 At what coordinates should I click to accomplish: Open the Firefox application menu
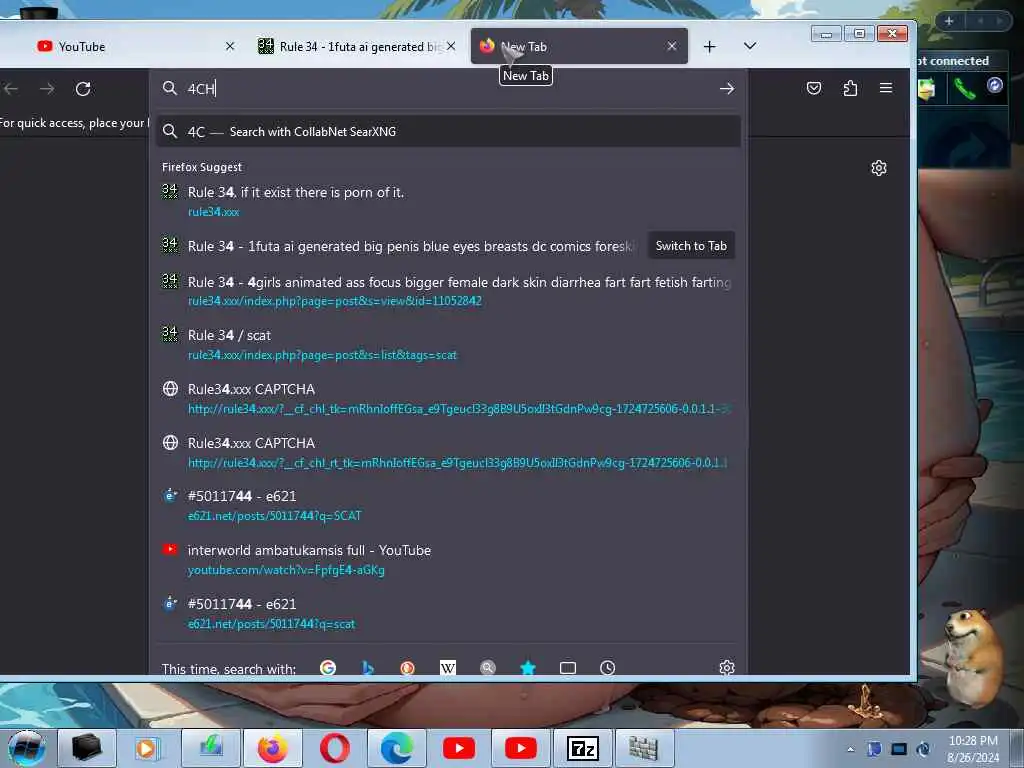(x=886, y=88)
